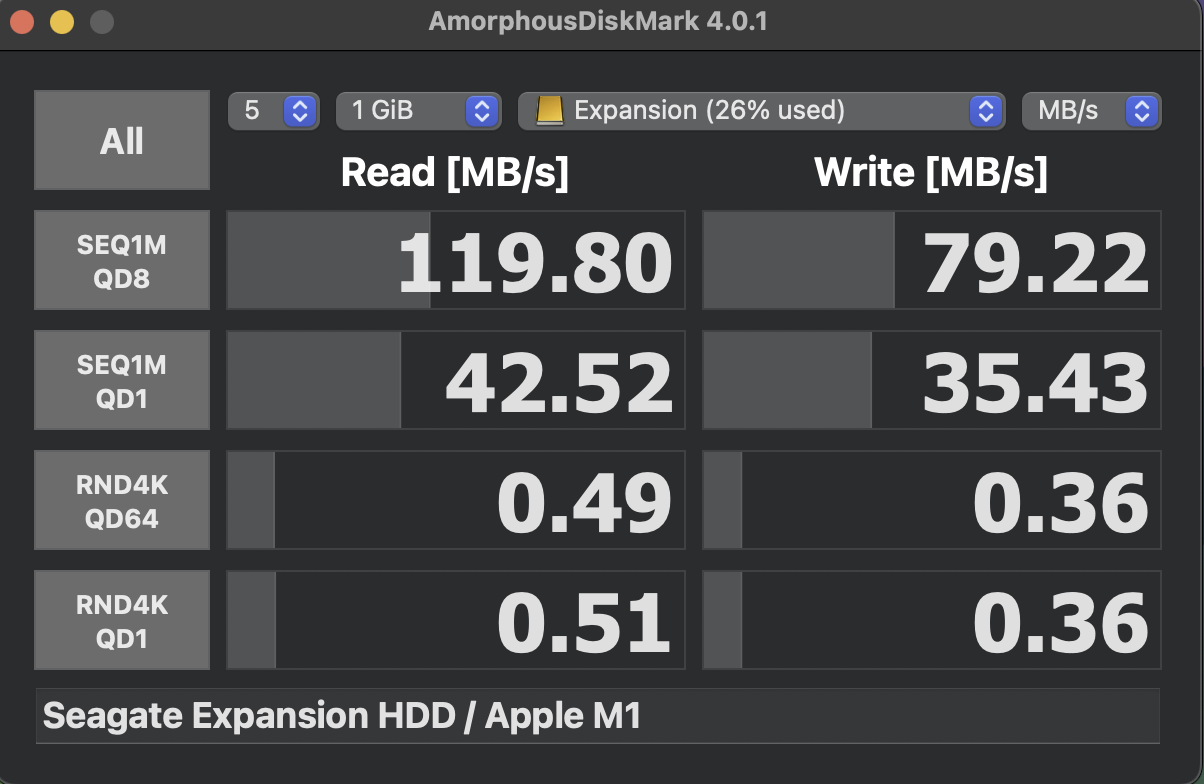Click the units selector chevron arrows

[x=1143, y=111]
